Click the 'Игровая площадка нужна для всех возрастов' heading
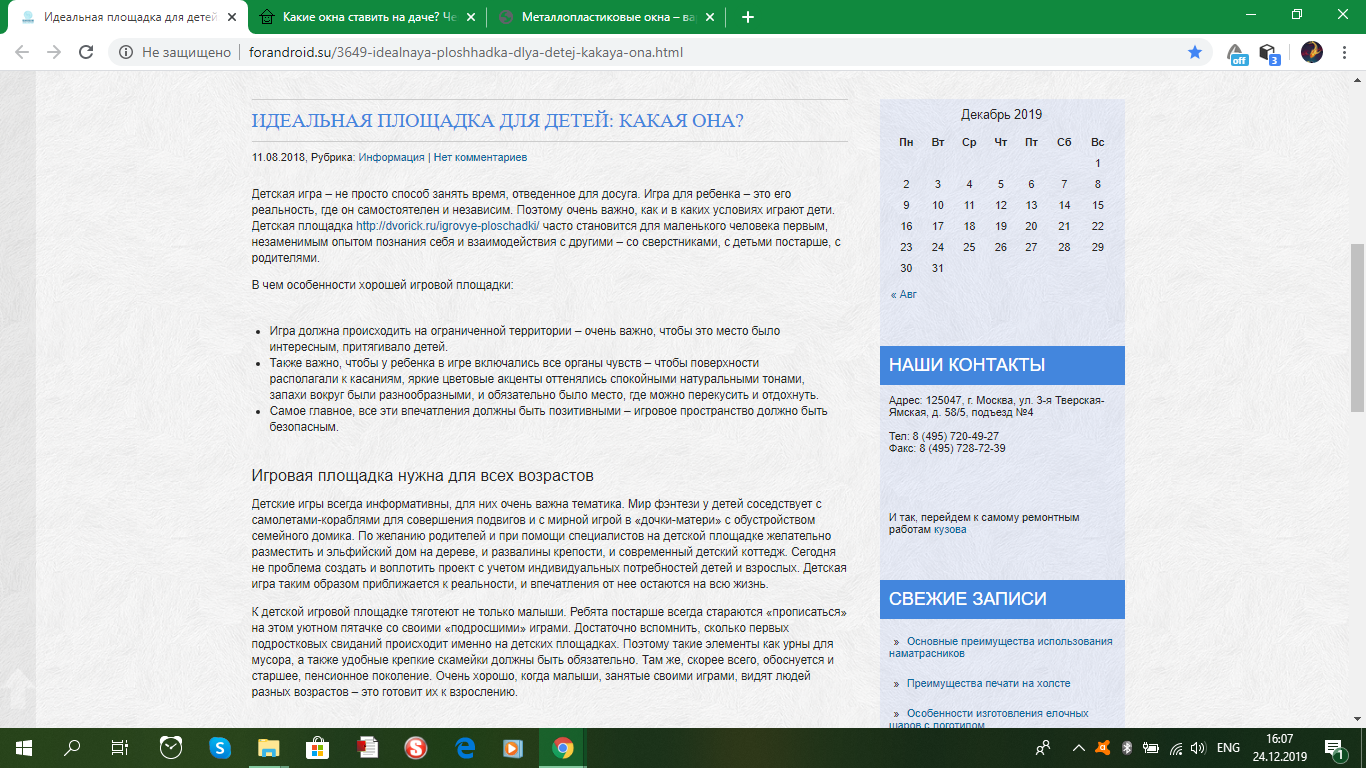Screen dimensions: 1366x768 (423, 474)
